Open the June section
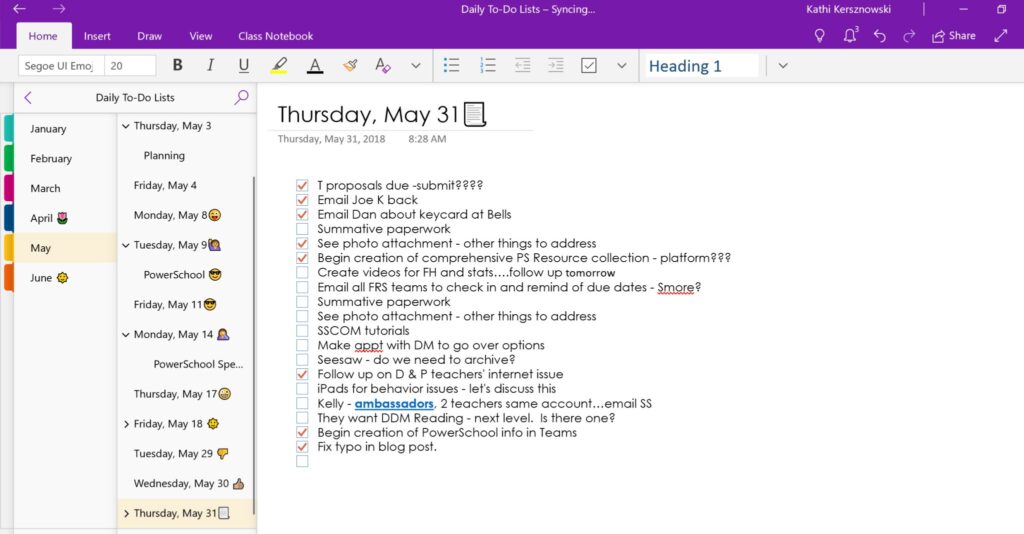 [65, 277]
